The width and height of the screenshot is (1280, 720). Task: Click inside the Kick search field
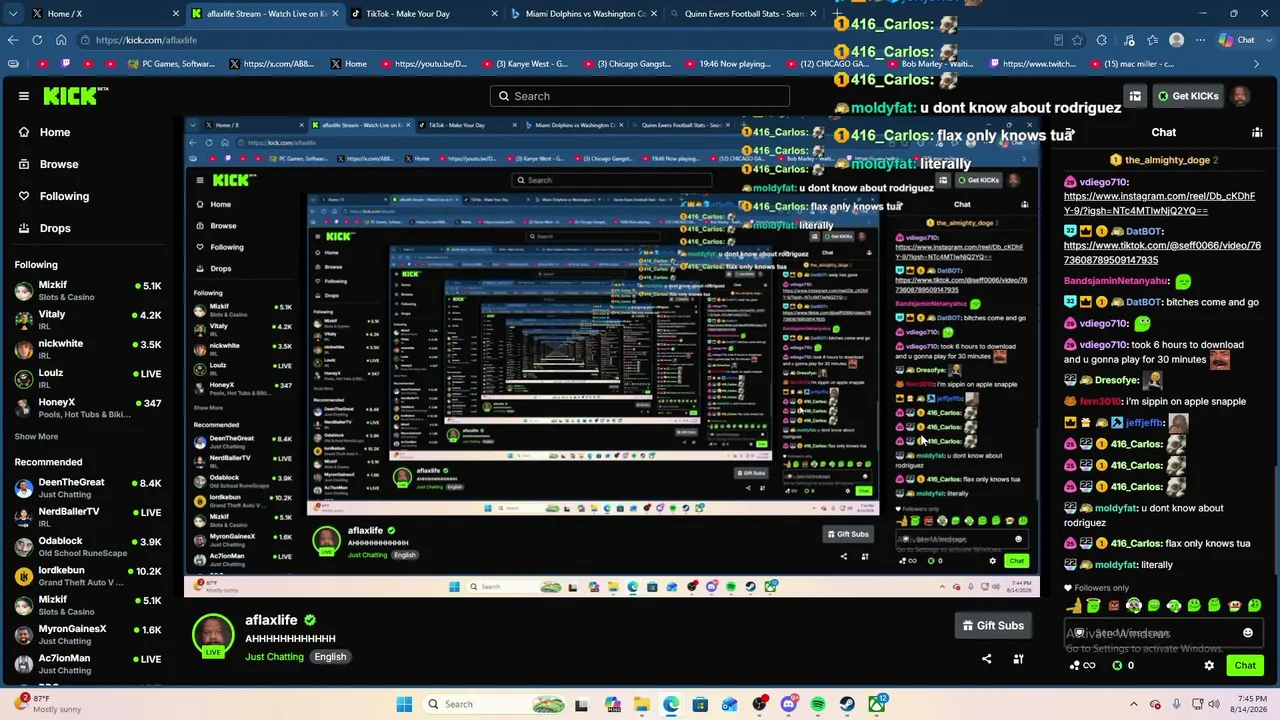click(640, 96)
